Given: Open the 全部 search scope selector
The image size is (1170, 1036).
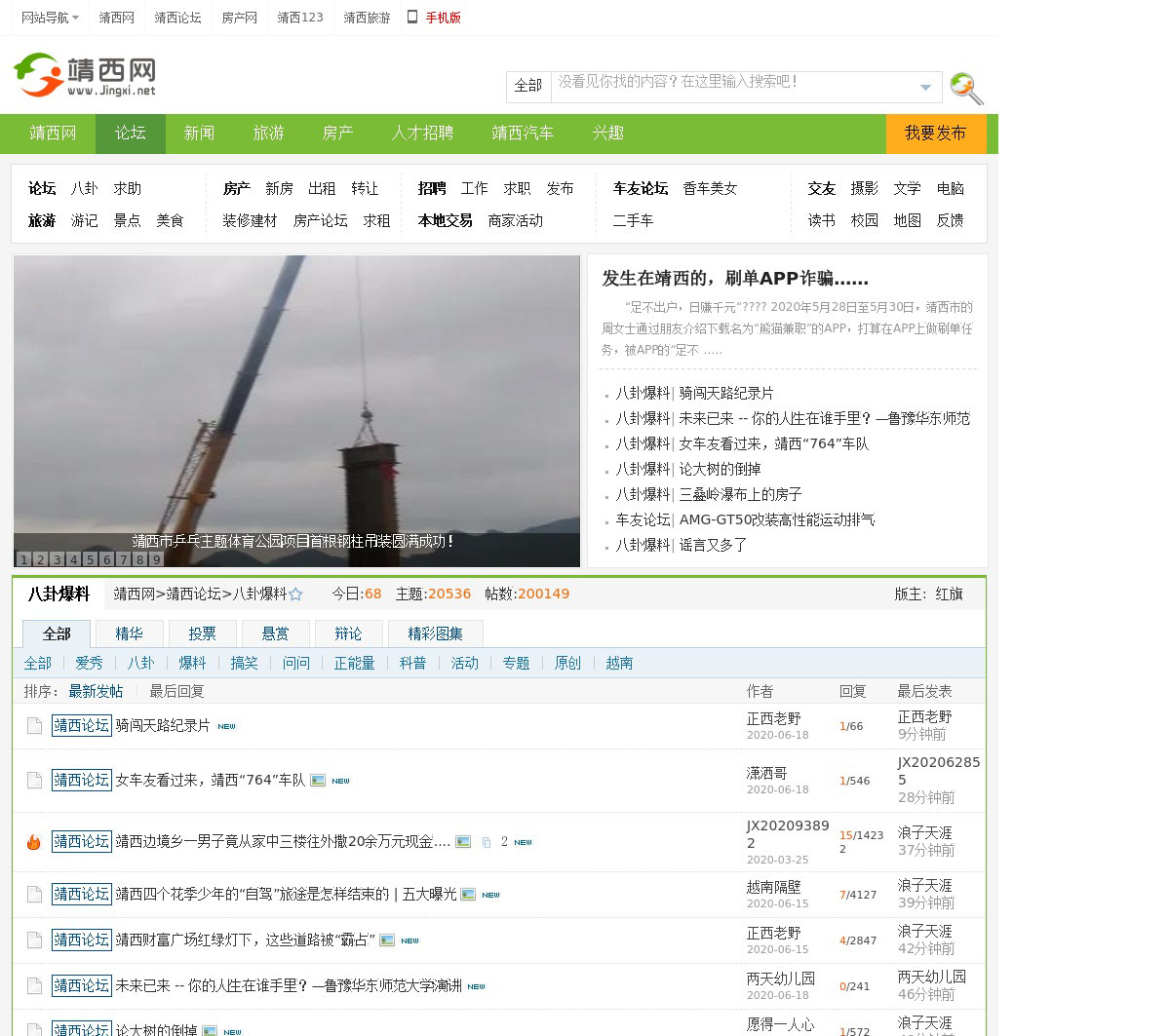Looking at the screenshot, I should (528, 86).
